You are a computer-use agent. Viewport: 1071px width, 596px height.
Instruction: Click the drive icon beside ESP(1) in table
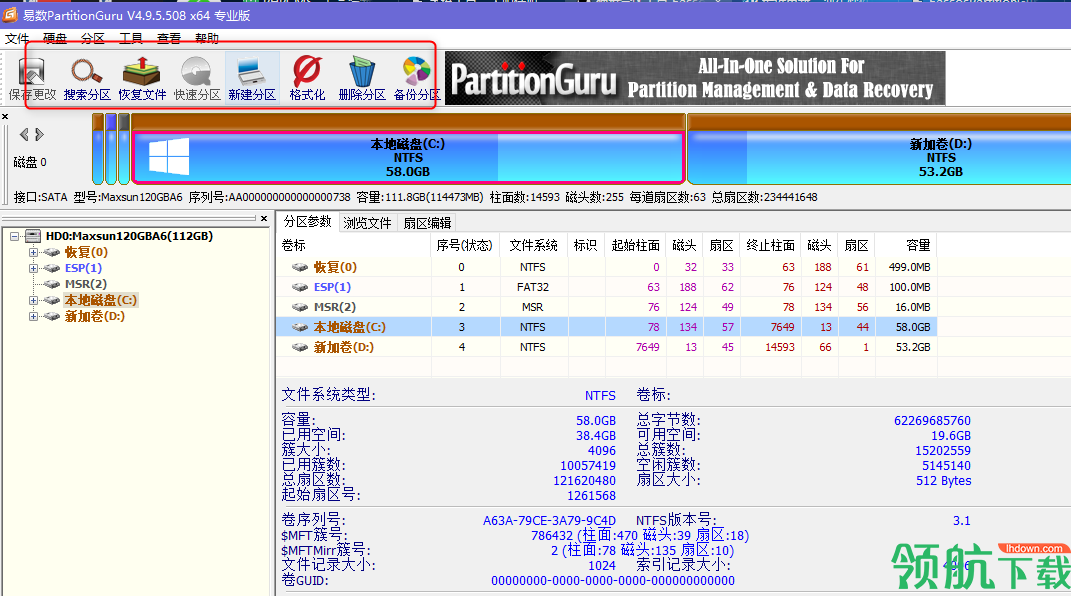tap(300, 287)
